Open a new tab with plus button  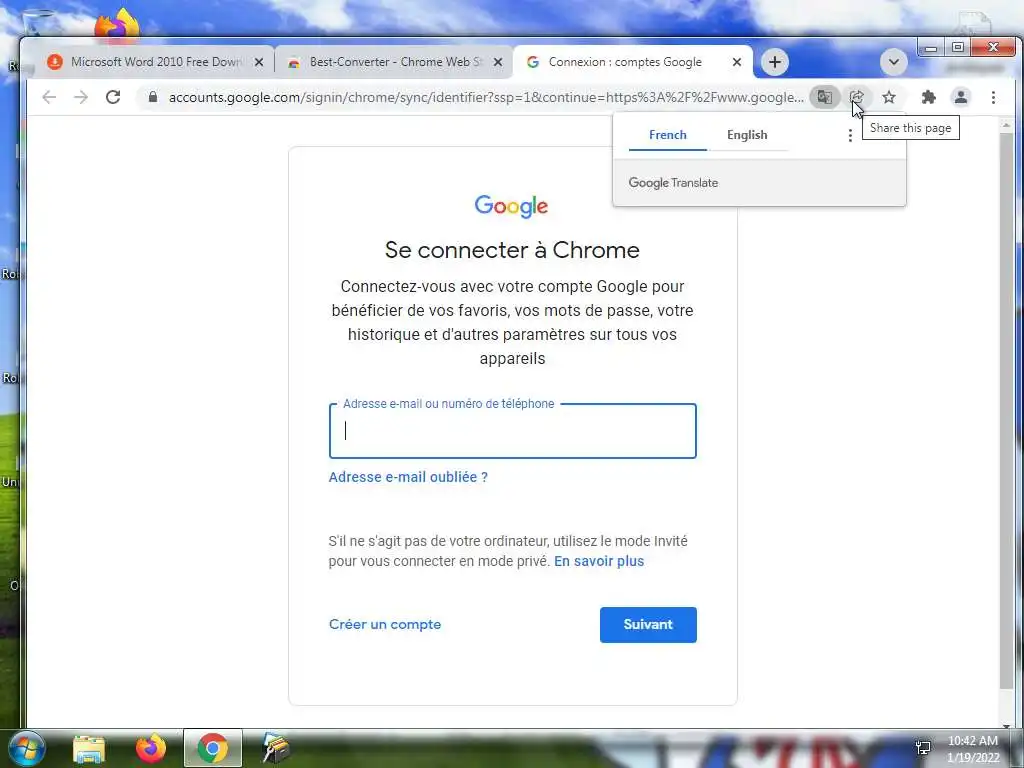[x=775, y=62]
